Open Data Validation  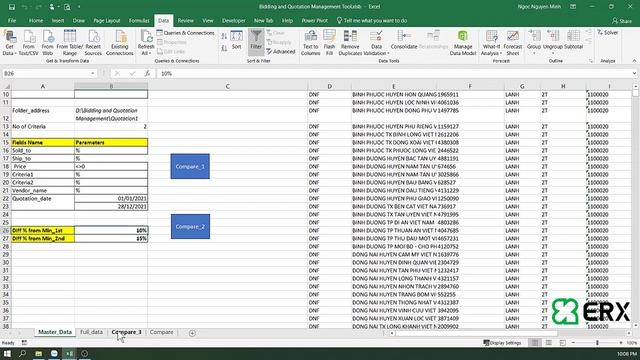click(376, 43)
